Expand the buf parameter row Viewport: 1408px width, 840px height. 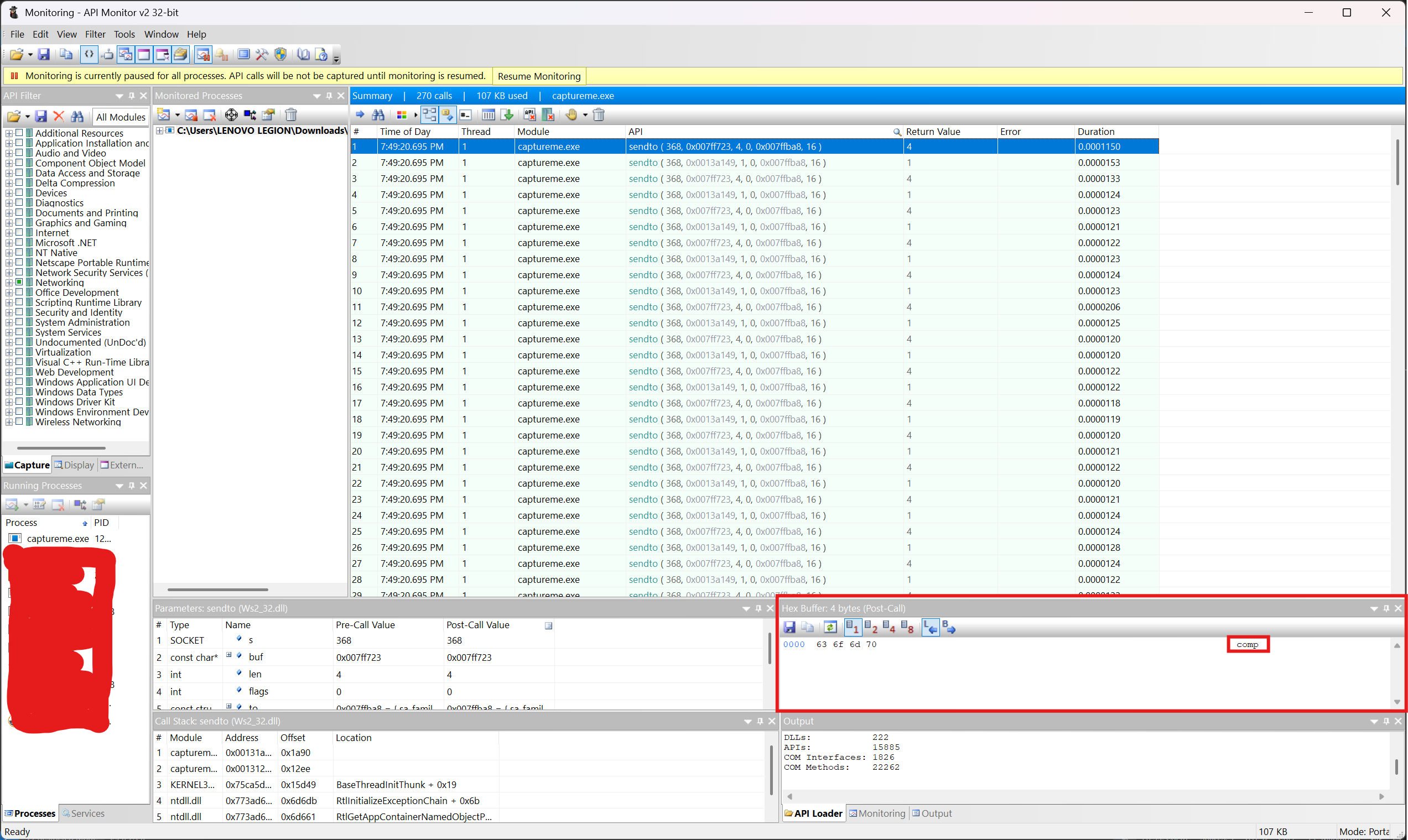[x=228, y=655]
